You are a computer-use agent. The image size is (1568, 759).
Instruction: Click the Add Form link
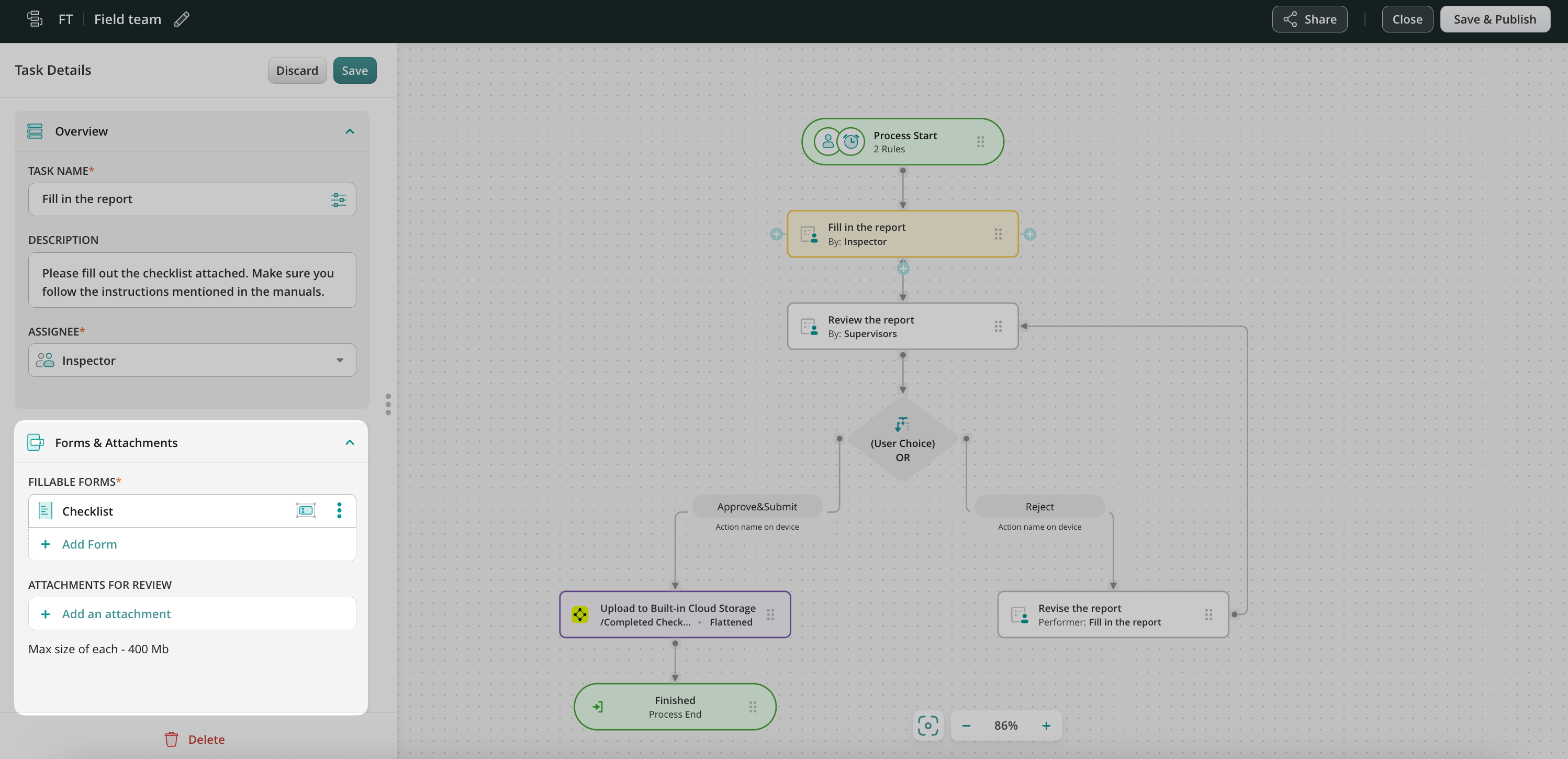(89, 544)
